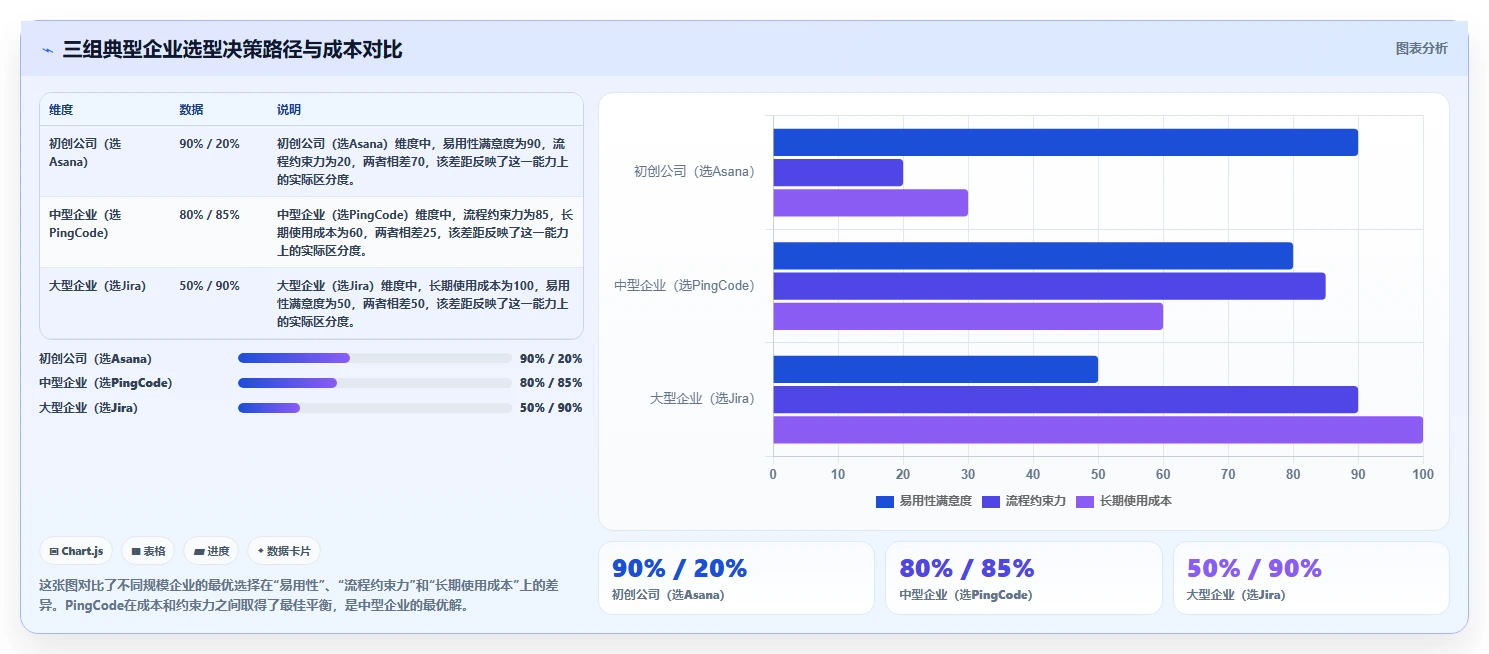Select the 数据卡片 tag chip

(284, 551)
